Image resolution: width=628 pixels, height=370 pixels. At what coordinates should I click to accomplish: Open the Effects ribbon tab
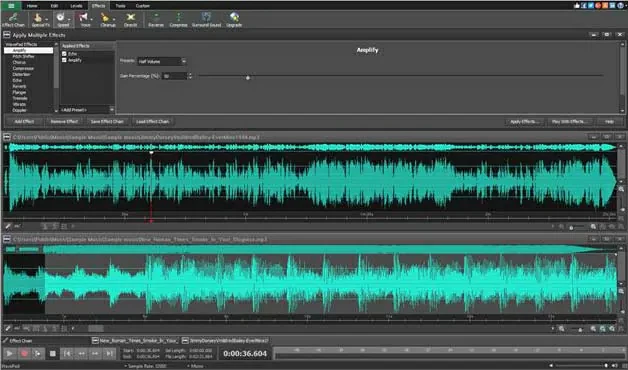click(x=98, y=6)
